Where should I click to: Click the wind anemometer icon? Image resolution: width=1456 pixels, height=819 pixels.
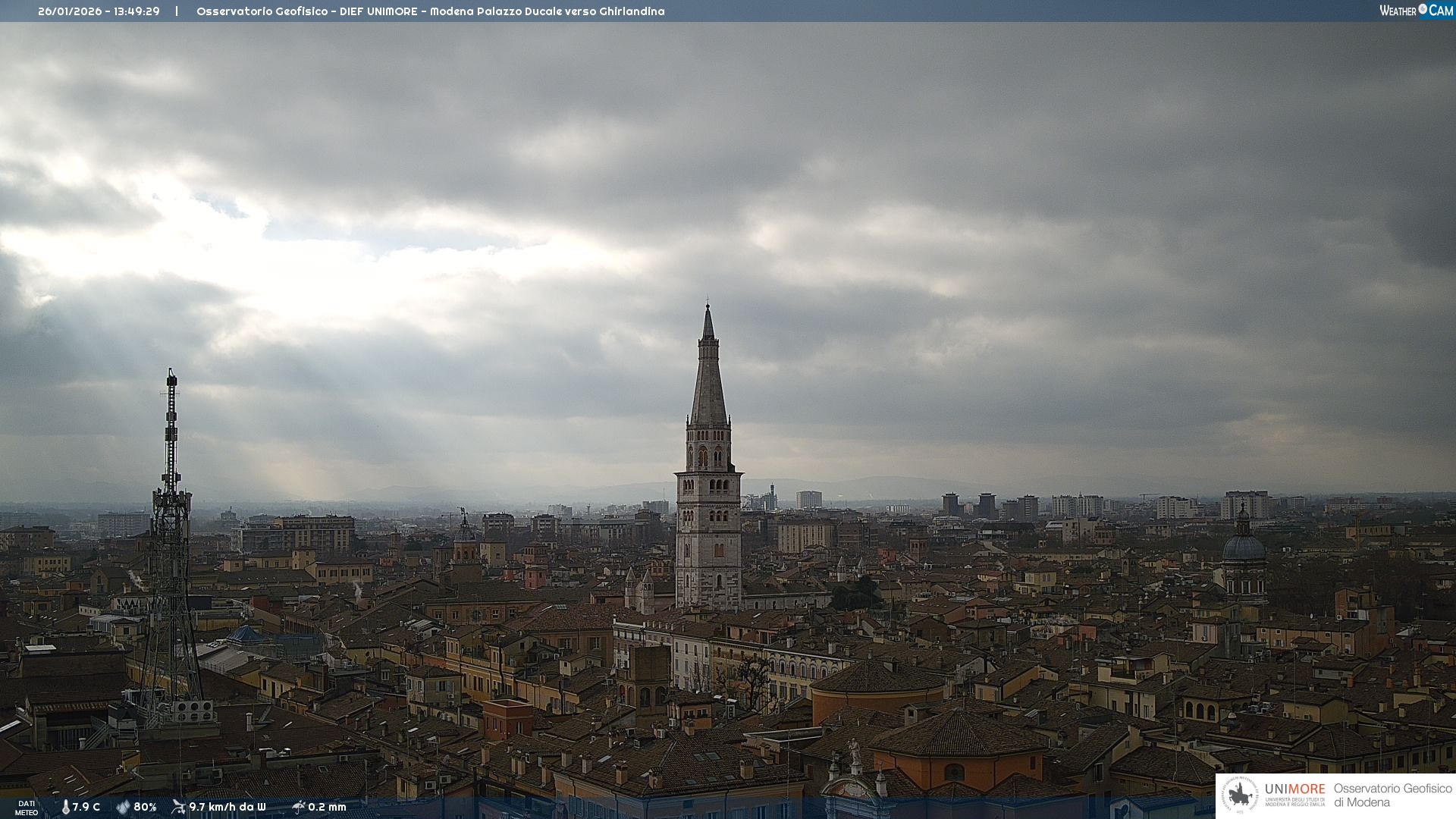[179, 807]
